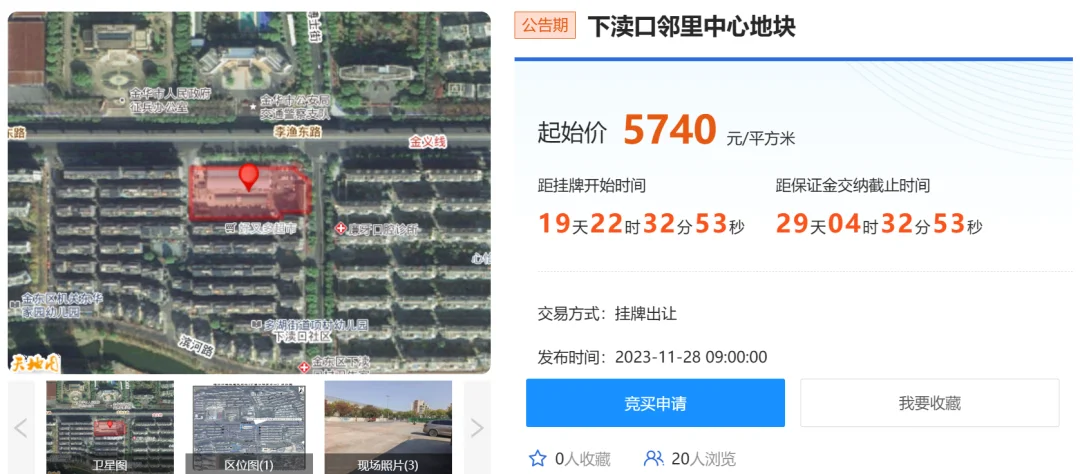The width and height of the screenshot is (1080, 474).
Task: Go to previous thumbnails with left arrow
Action: coord(21,428)
